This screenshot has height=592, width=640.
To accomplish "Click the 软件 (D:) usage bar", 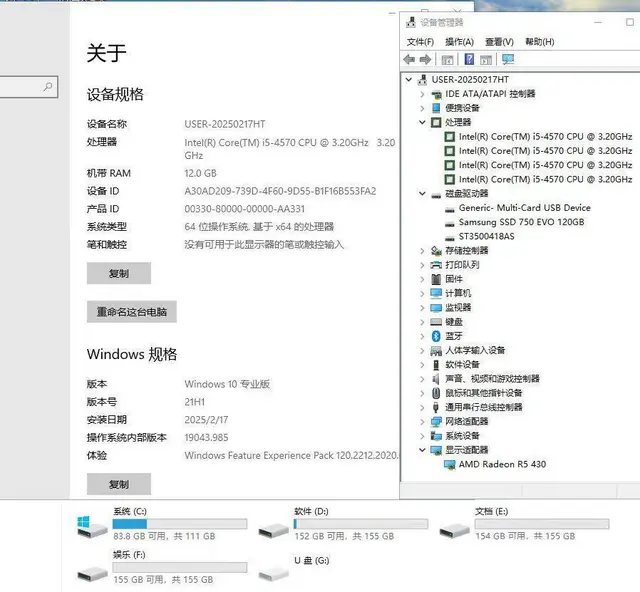I will tap(361, 524).
